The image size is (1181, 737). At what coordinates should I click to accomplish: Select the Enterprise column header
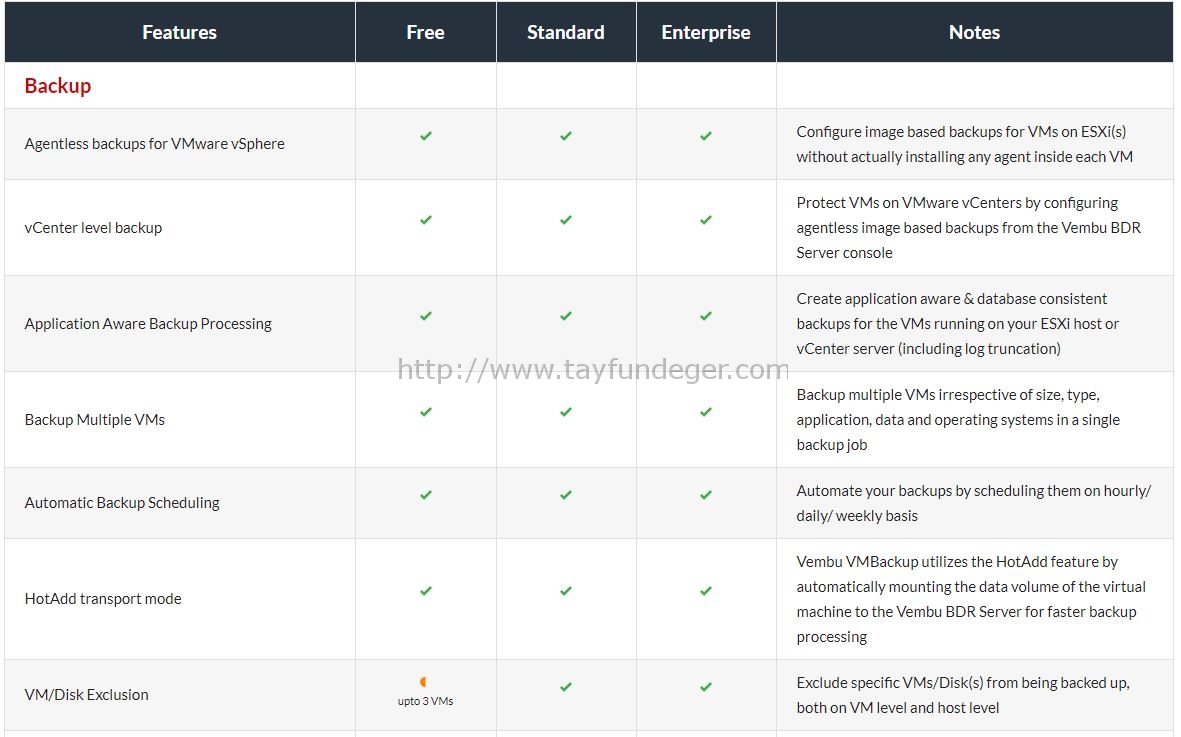coord(706,32)
